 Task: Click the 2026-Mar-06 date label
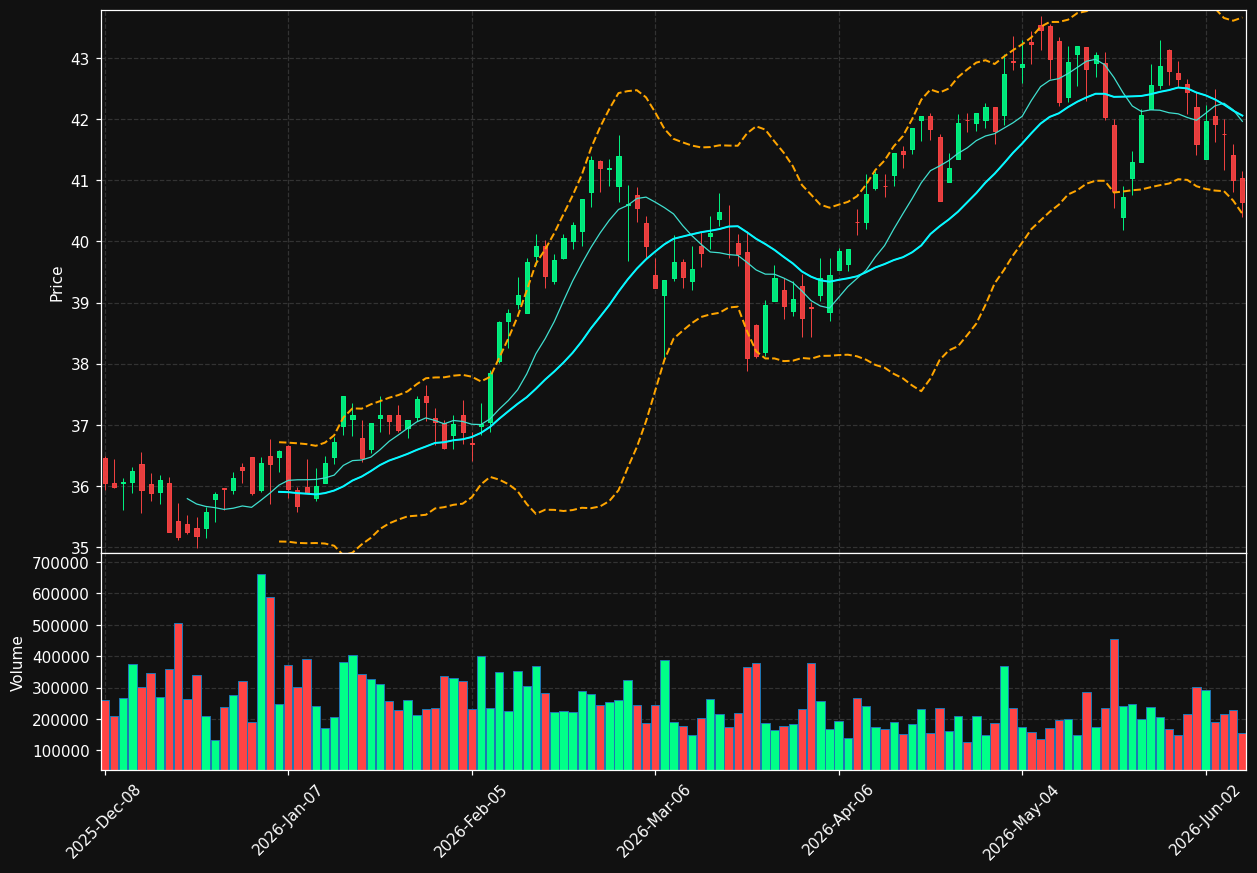pos(654,821)
